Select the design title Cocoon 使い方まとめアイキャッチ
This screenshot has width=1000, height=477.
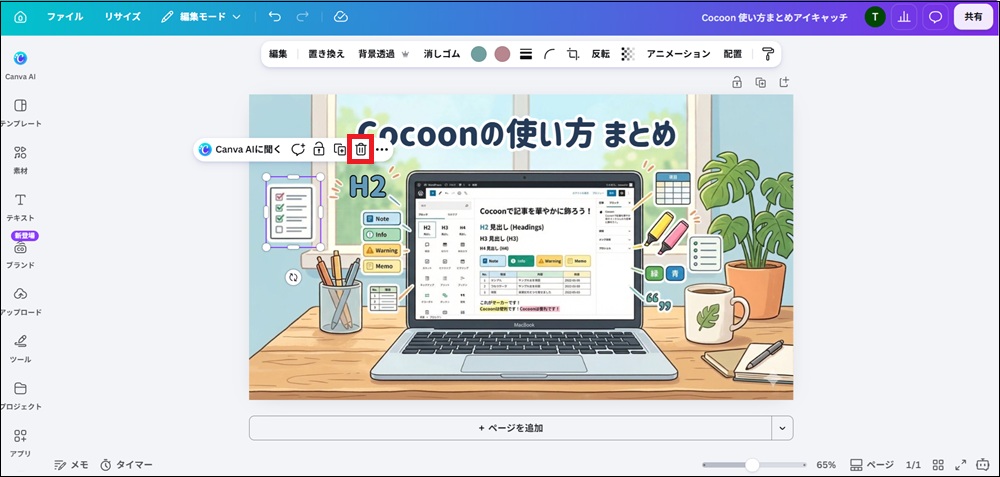click(x=775, y=18)
